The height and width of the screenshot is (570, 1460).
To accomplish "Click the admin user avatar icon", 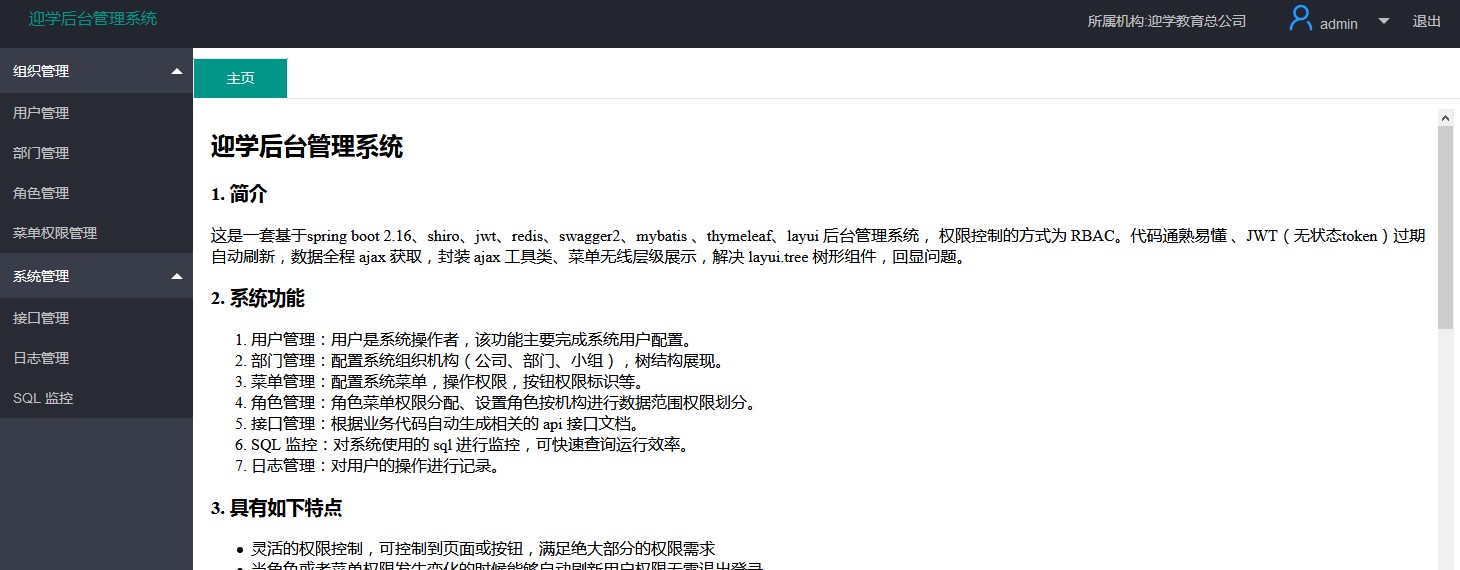I will click(x=1300, y=19).
